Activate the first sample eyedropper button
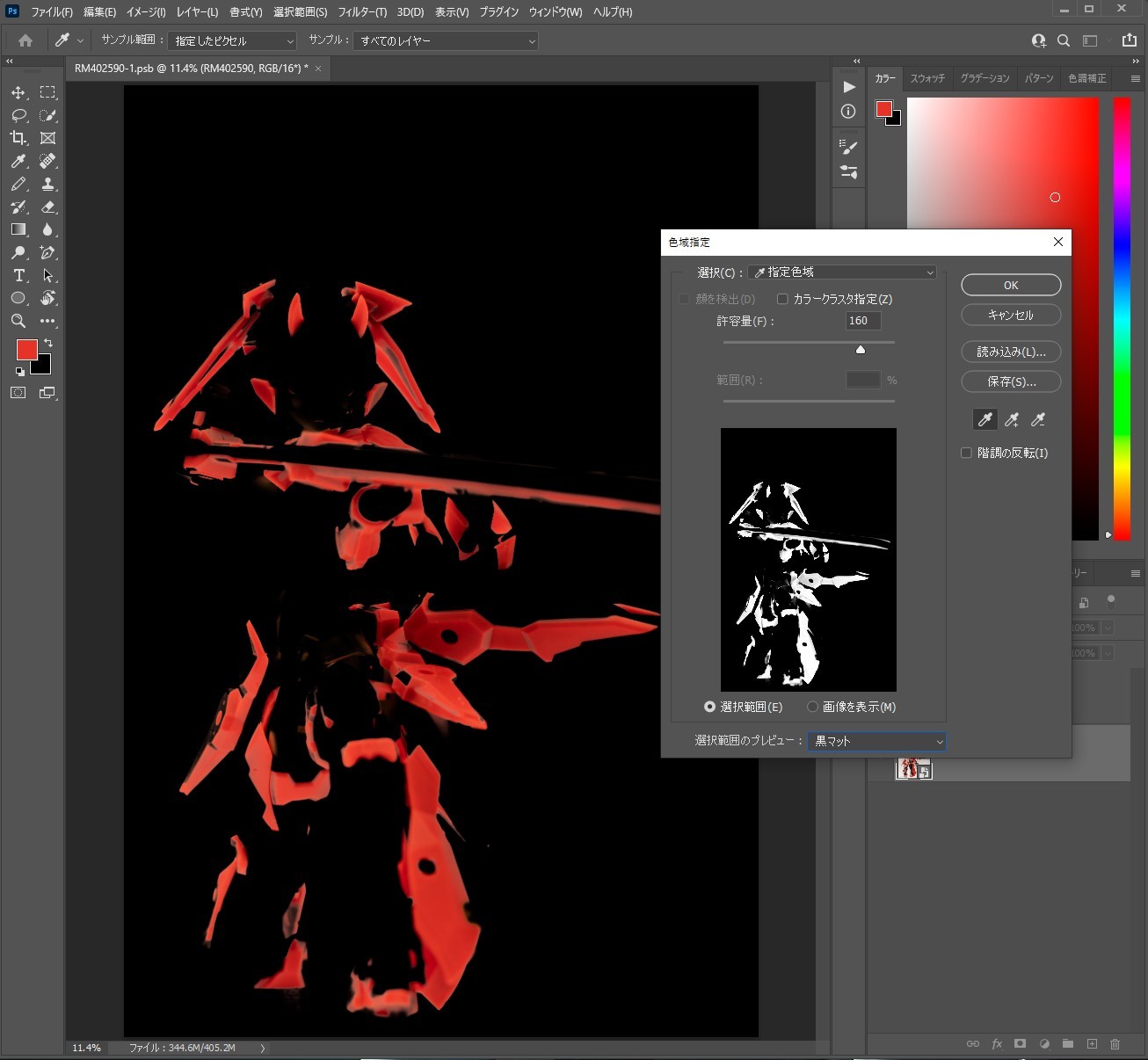The width and height of the screenshot is (1148, 1060). point(985,420)
